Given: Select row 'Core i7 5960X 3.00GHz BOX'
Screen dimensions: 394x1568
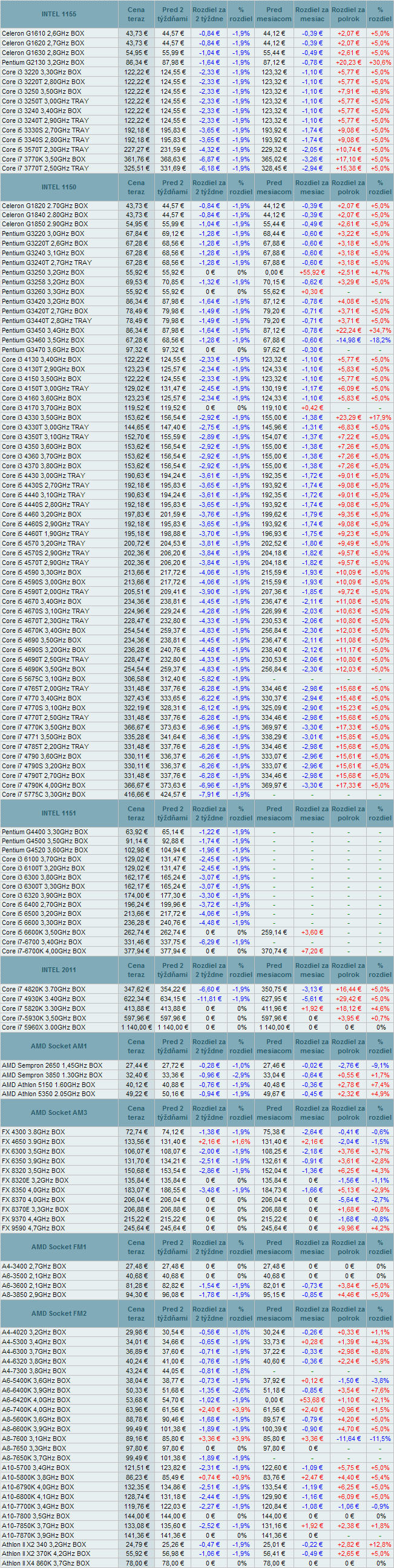Looking at the screenshot, I should [197, 1027].
